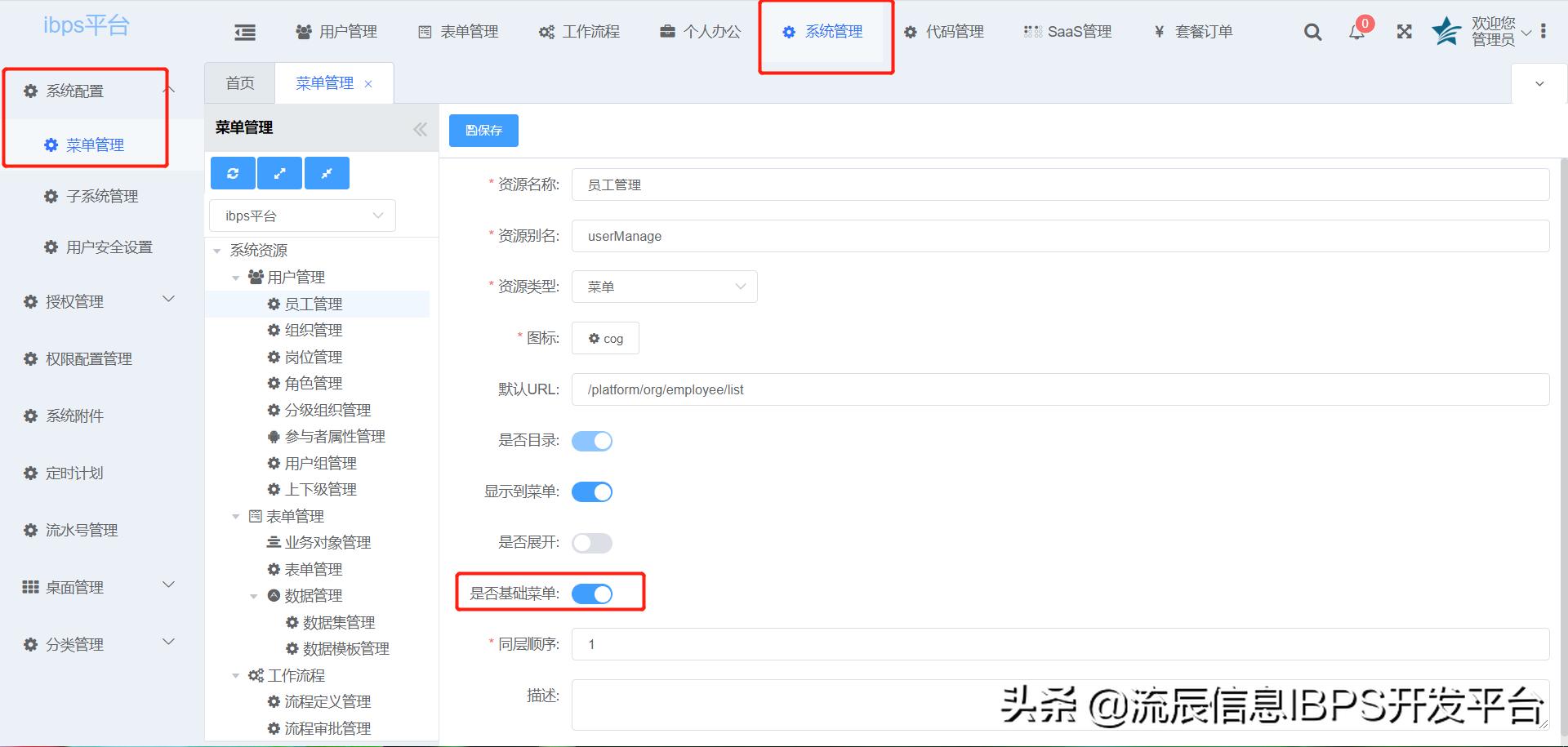Open the search icon in the top bar

[x=1312, y=32]
